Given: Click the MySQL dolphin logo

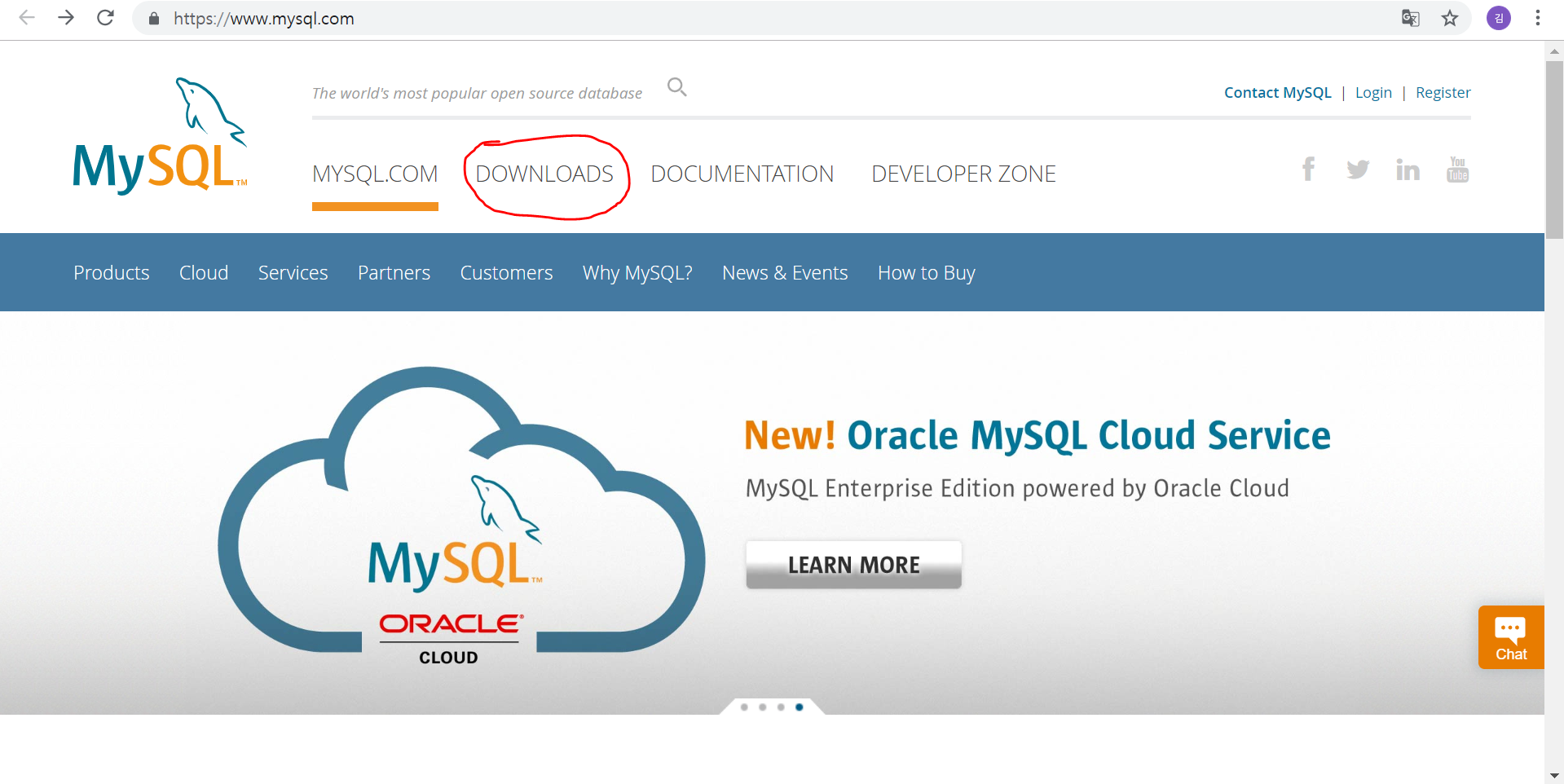Looking at the screenshot, I should click(x=160, y=135).
